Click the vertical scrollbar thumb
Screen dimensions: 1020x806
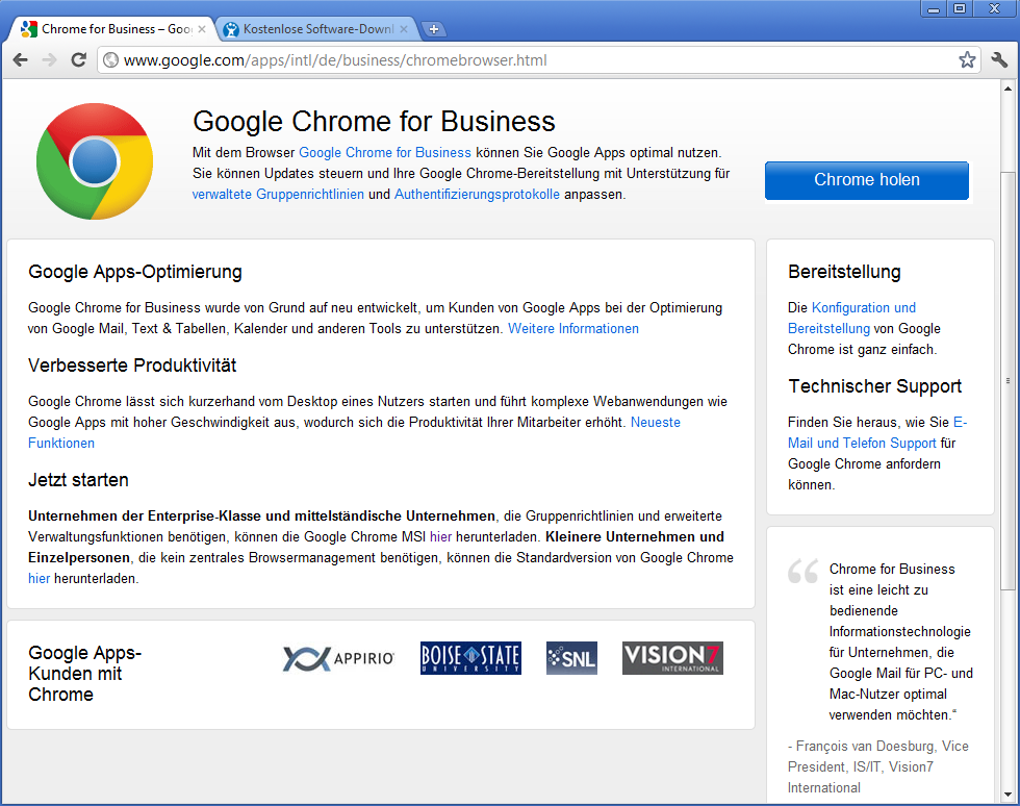point(1008,382)
